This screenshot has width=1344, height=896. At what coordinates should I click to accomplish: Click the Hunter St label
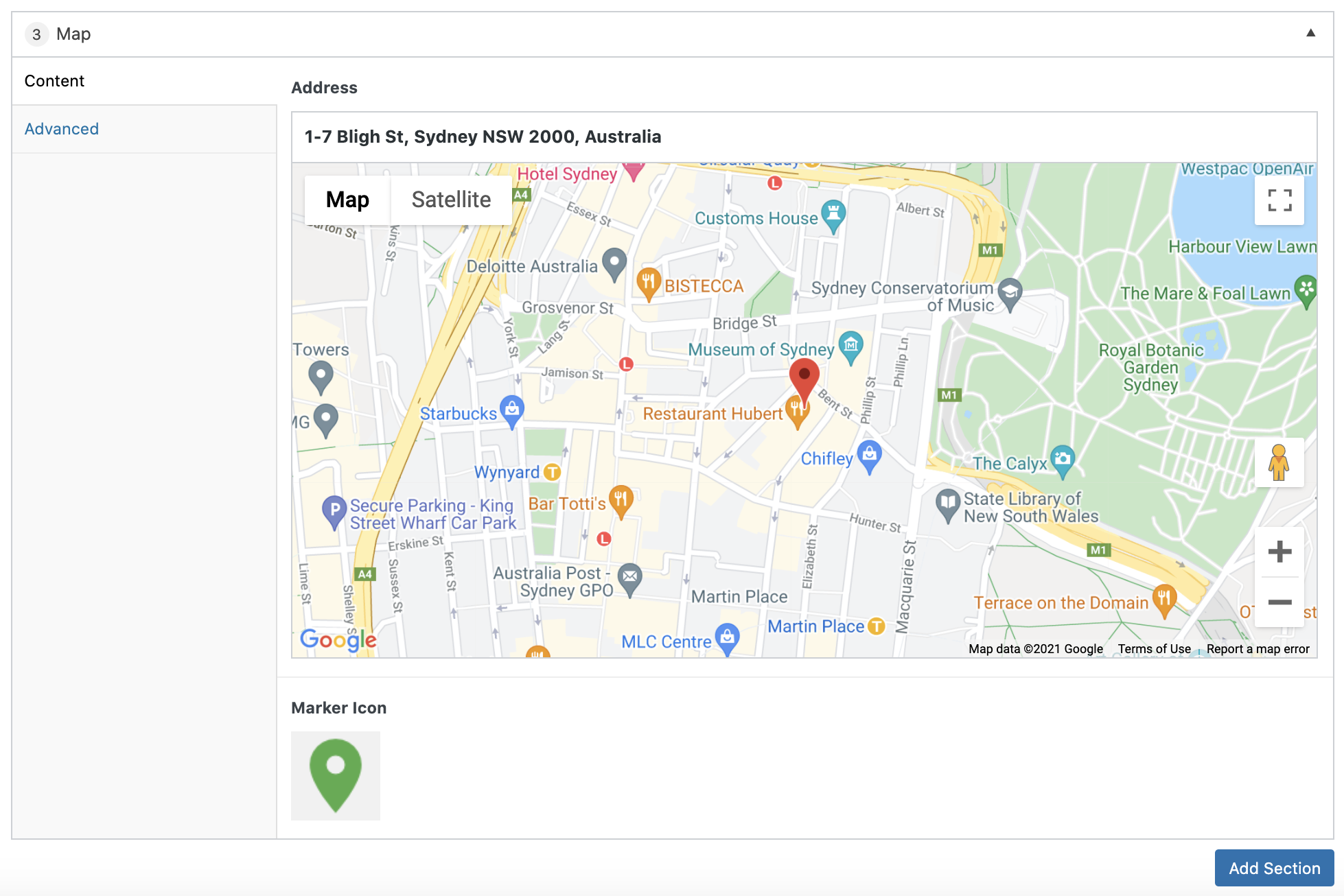tap(875, 523)
